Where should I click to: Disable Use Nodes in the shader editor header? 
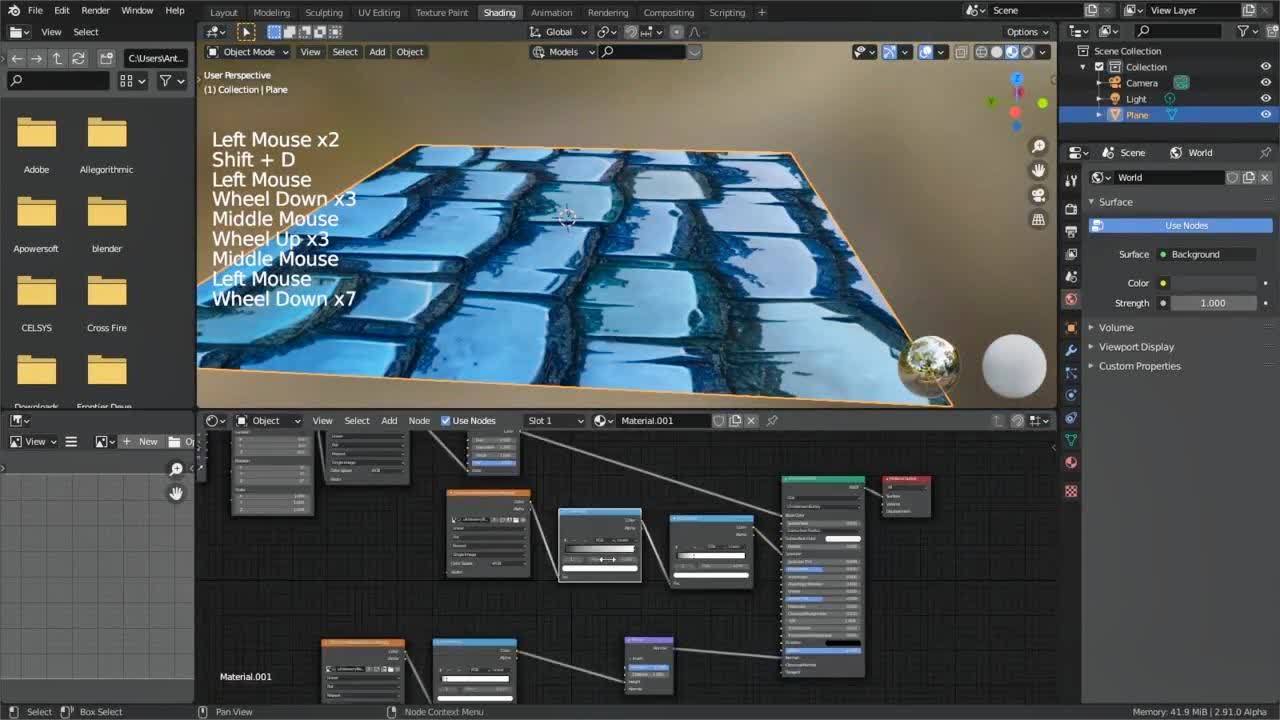click(445, 420)
